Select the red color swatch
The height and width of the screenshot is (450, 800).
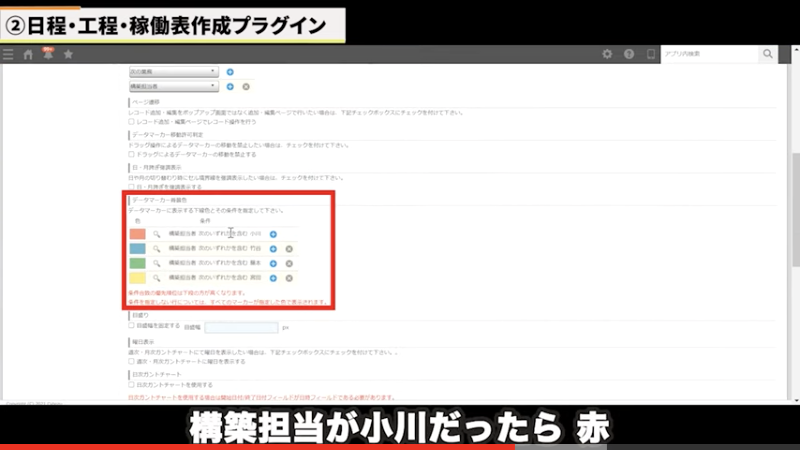click(x=138, y=233)
